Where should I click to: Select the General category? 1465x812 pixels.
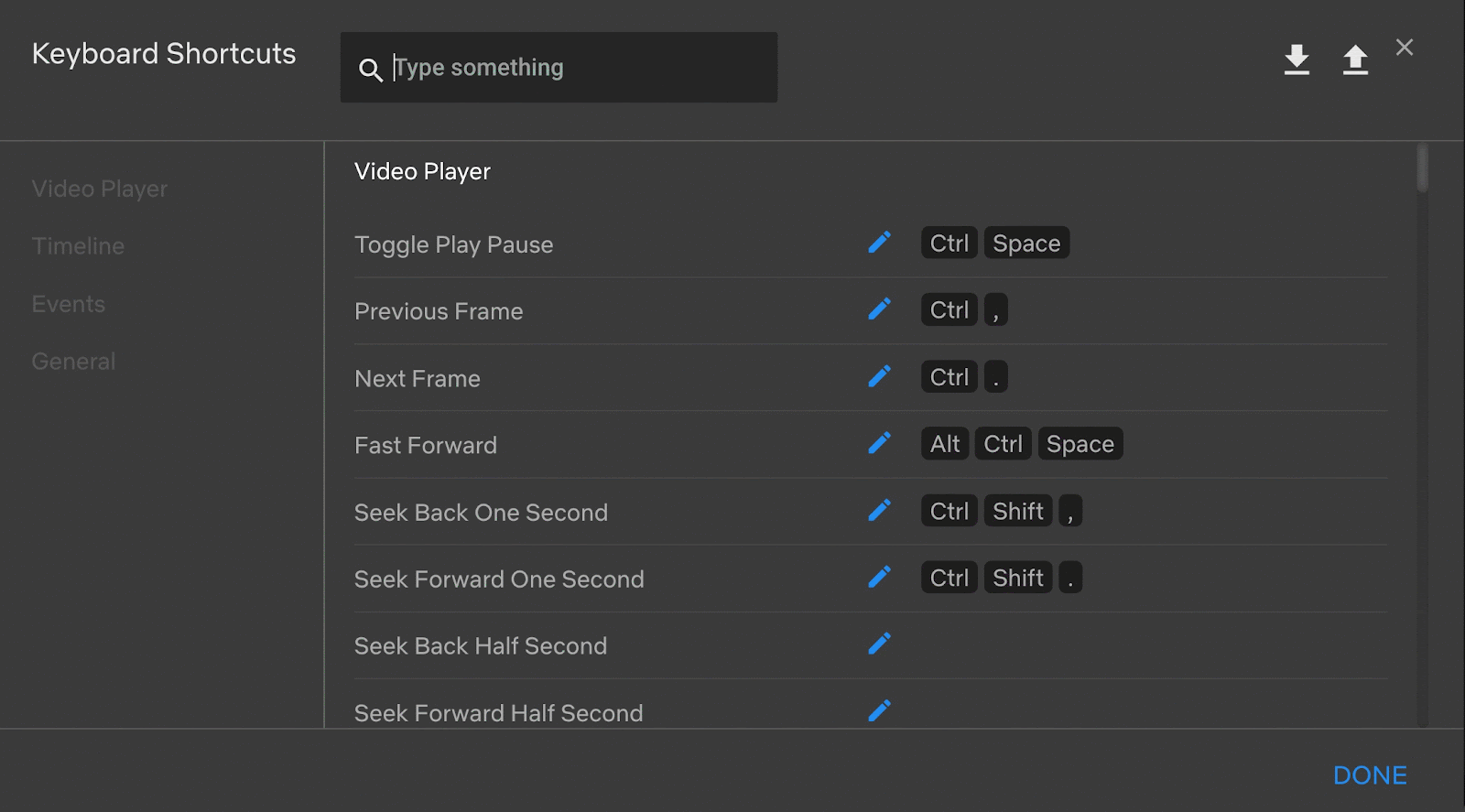(x=73, y=362)
